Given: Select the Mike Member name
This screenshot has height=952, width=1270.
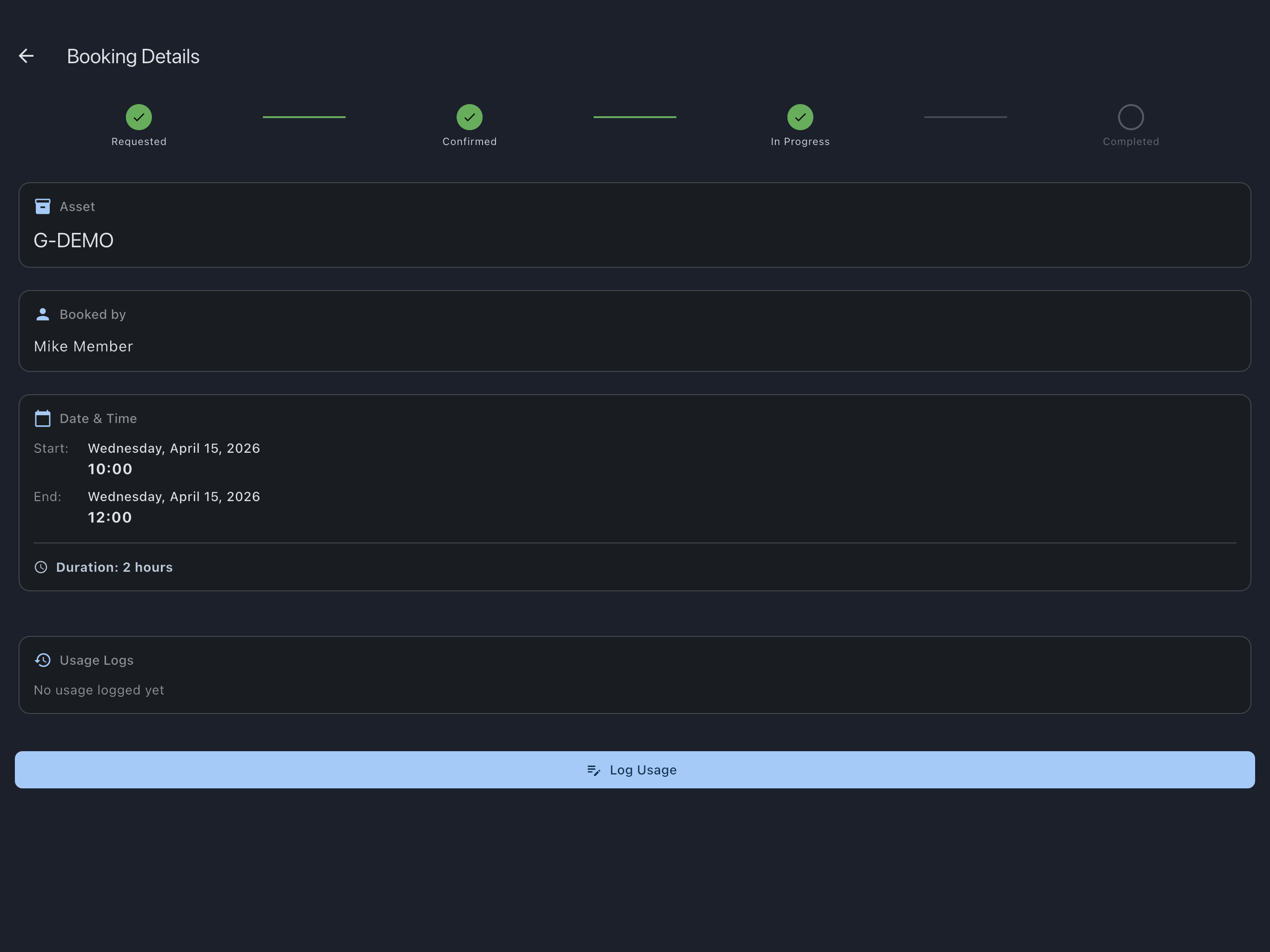Looking at the screenshot, I should coord(83,346).
